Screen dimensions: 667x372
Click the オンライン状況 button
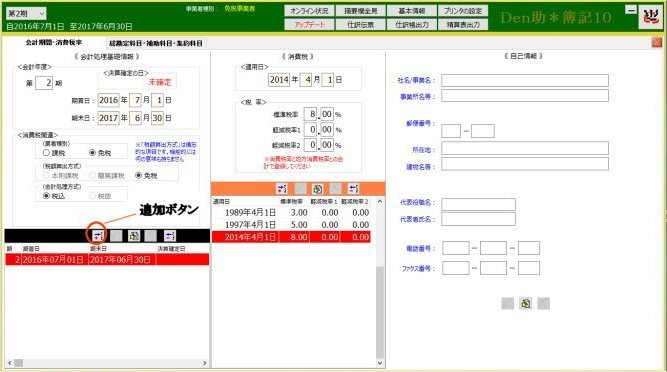pos(309,11)
